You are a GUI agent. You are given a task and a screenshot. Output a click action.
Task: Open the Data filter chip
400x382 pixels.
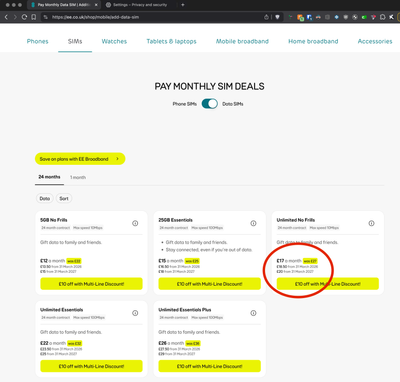click(45, 199)
